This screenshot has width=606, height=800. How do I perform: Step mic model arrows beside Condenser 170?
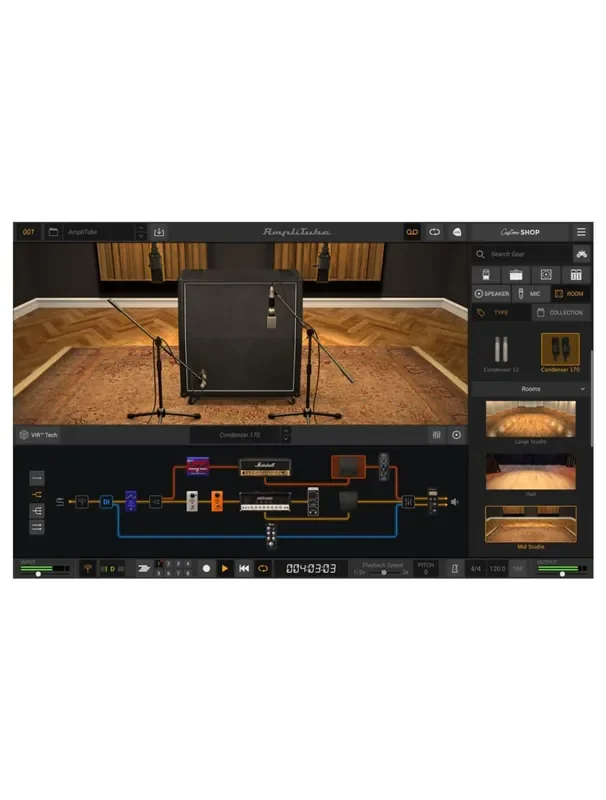pos(286,435)
